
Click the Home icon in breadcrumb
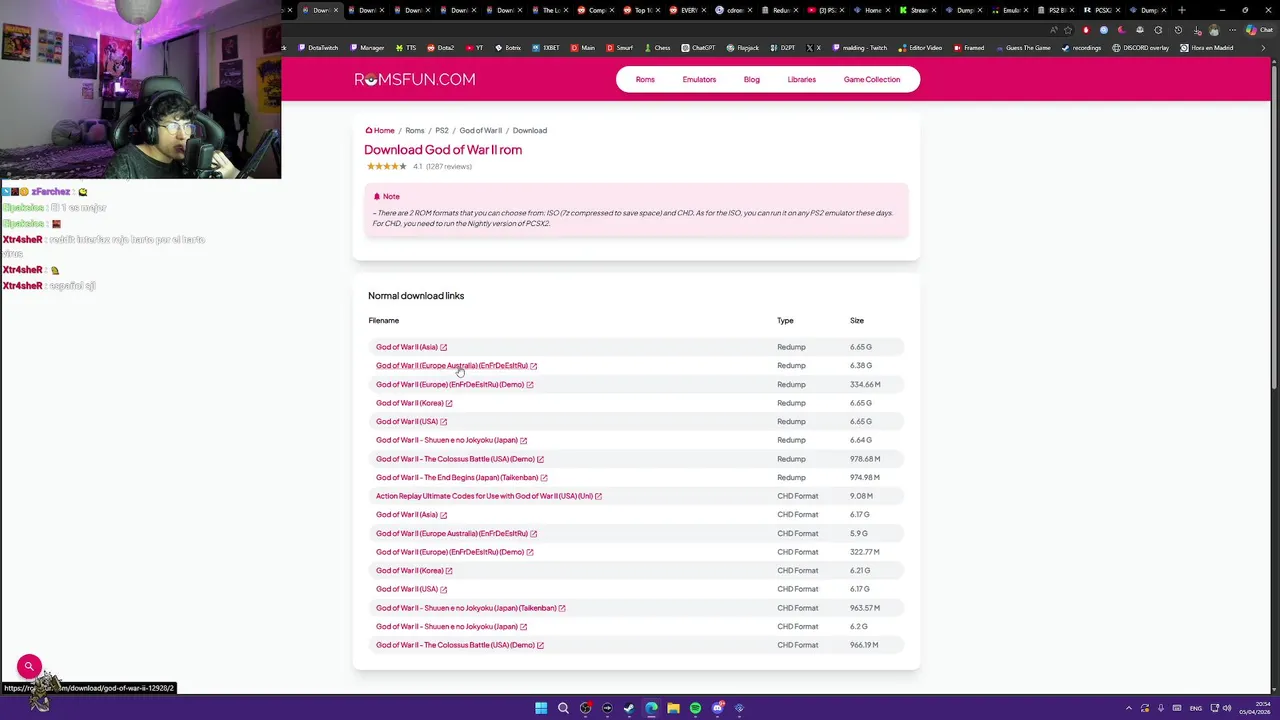pos(368,130)
